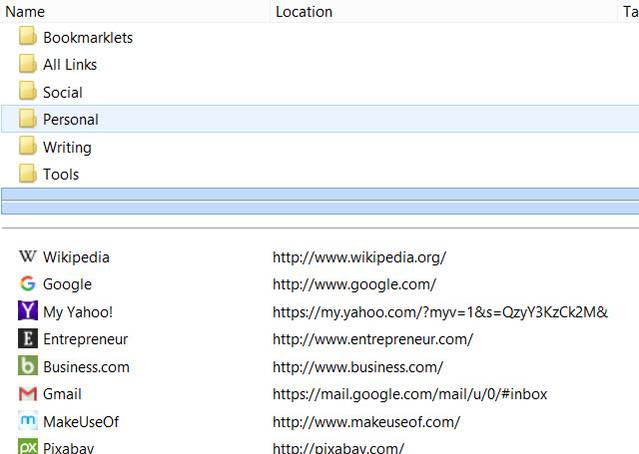Click the my.yahoo.com location URL
Screen dimensions: 639x454
click(x=440, y=312)
